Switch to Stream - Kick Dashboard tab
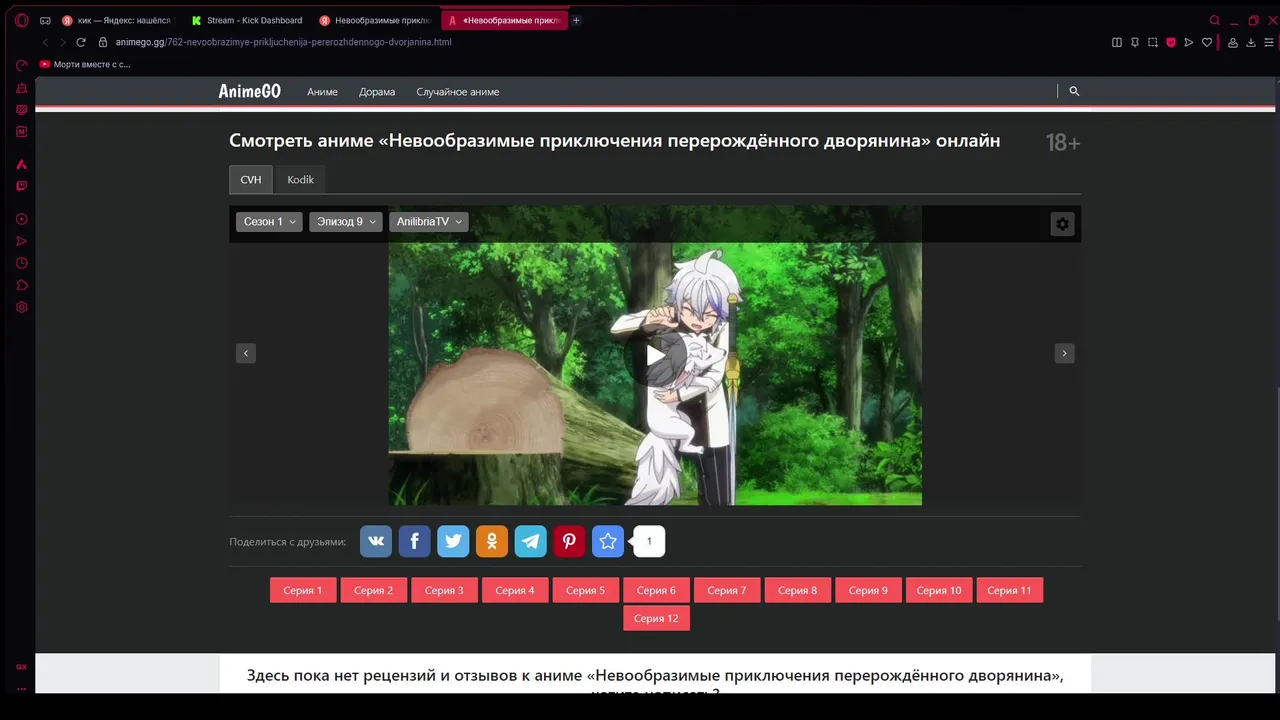The image size is (1280, 720). tap(248, 20)
